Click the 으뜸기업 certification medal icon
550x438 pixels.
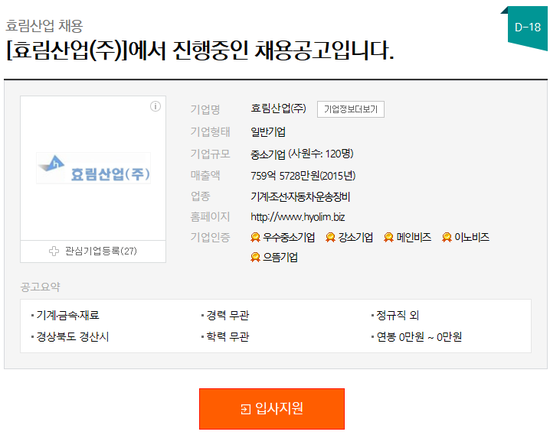(255, 257)
